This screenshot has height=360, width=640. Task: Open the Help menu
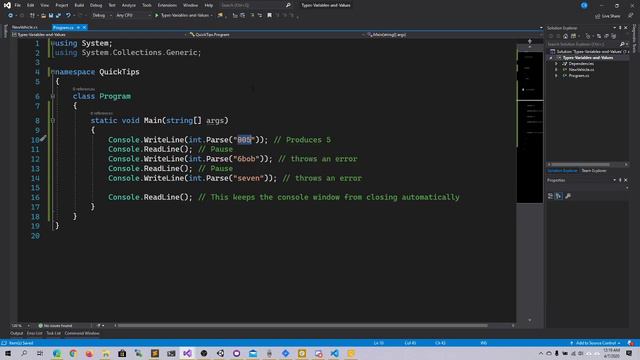(x=209, y=5)
